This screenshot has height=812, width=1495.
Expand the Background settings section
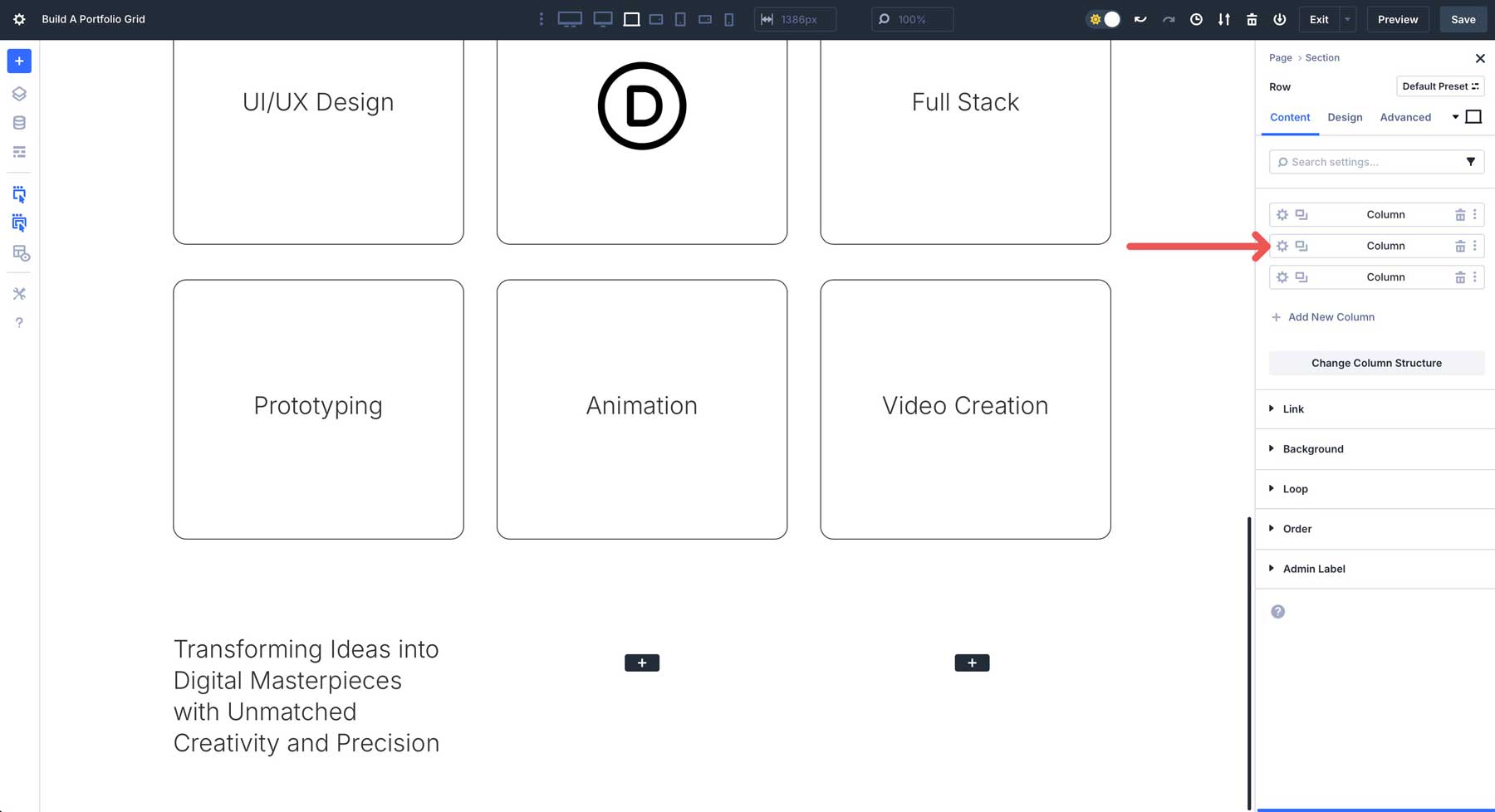pos(1312,448)
